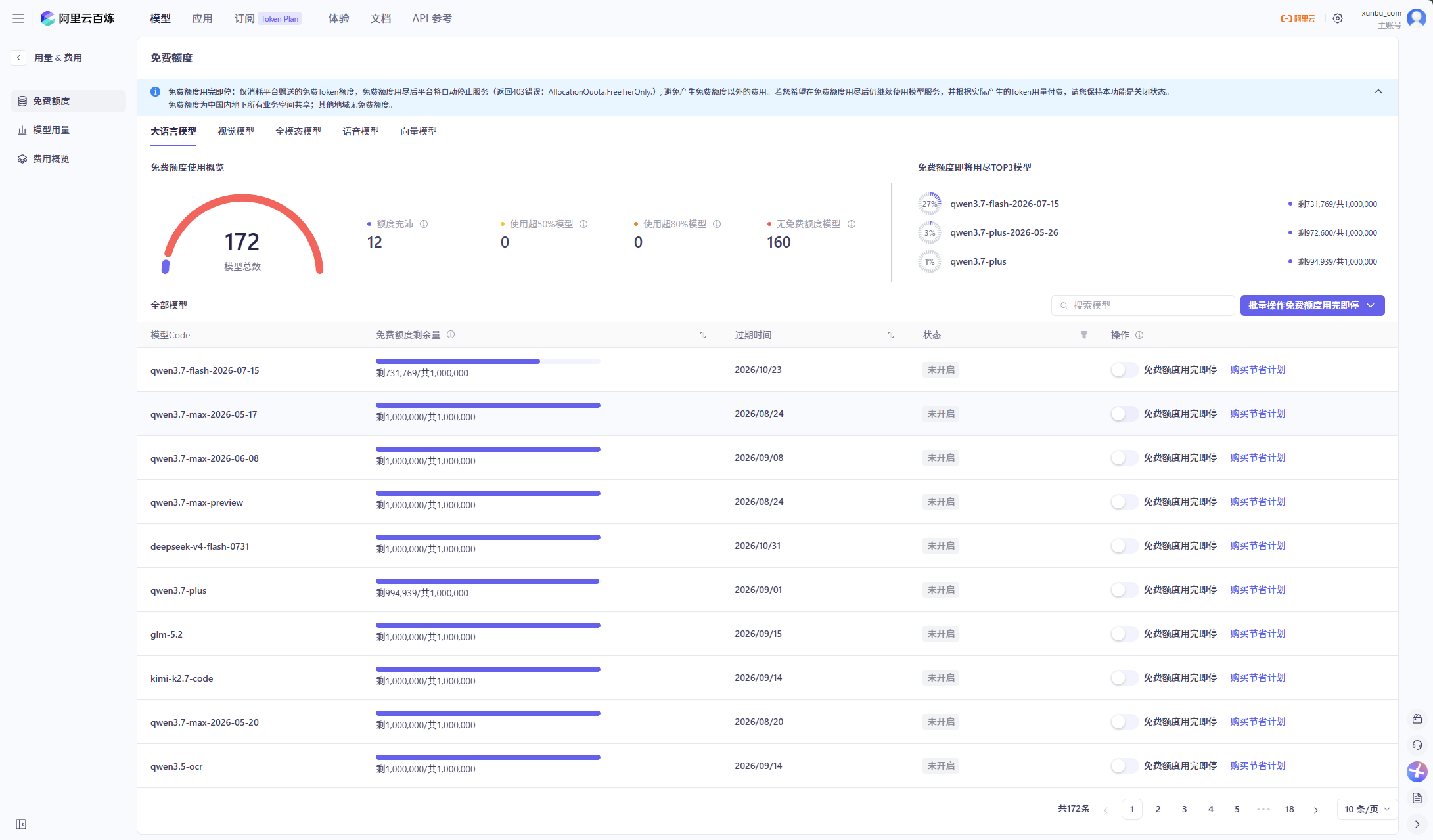Open the 10 条/页 page size dropdown
The width and height of the screenshot is (1433, 840).
1367,809
